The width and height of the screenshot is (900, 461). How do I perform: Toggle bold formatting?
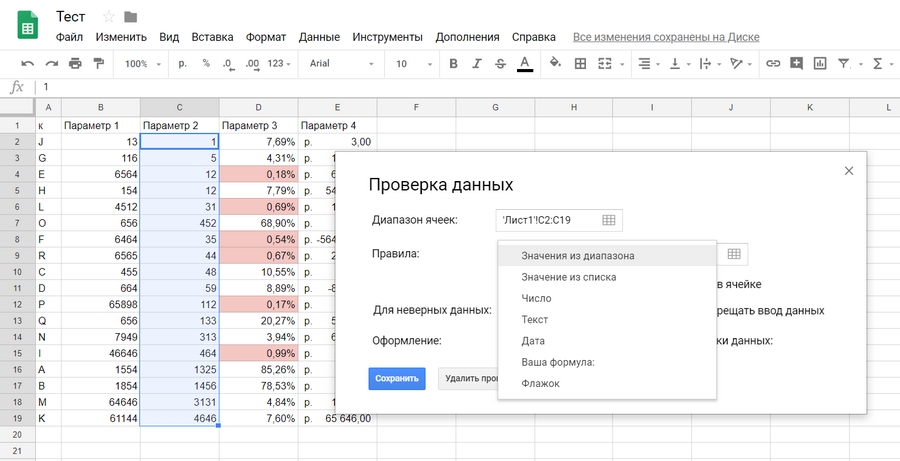pyautogui.click(x=453, y=64)
